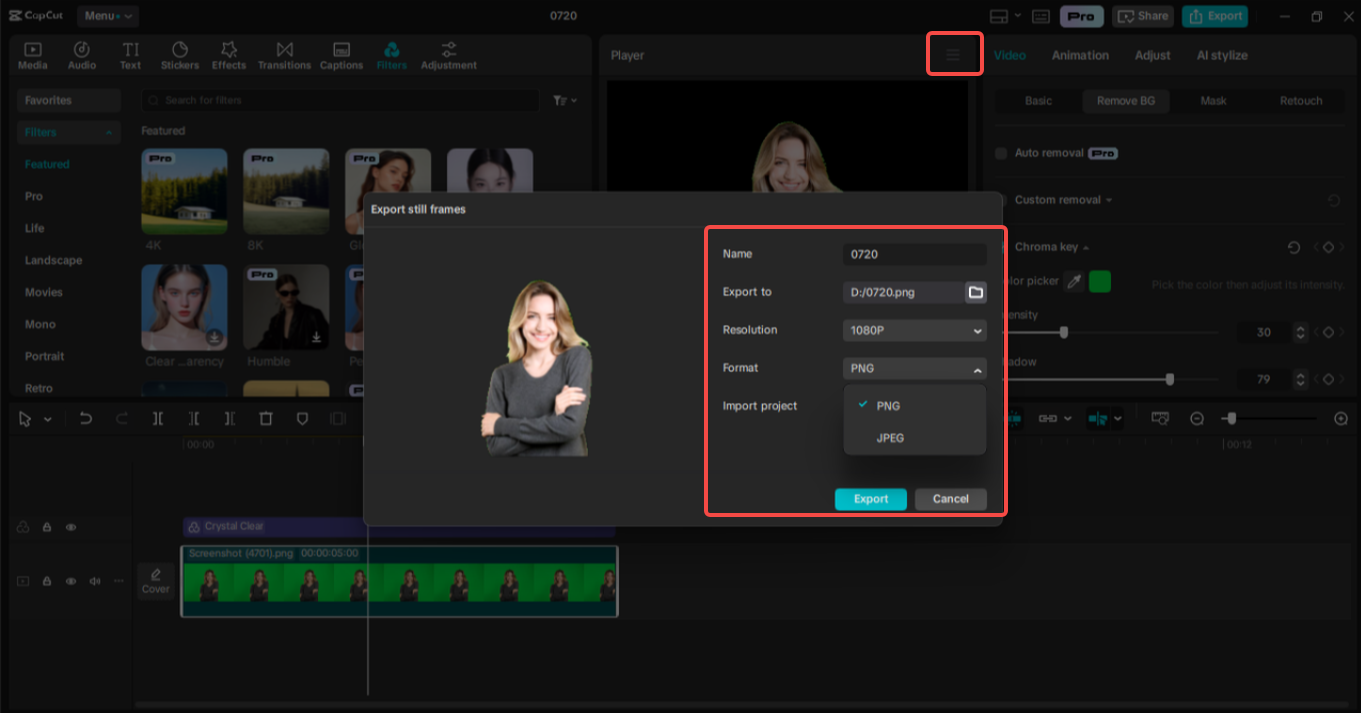Viewport: 1361px width, 713px height.
Task: Open the Audio panel
Action: [x=81, y=54]
